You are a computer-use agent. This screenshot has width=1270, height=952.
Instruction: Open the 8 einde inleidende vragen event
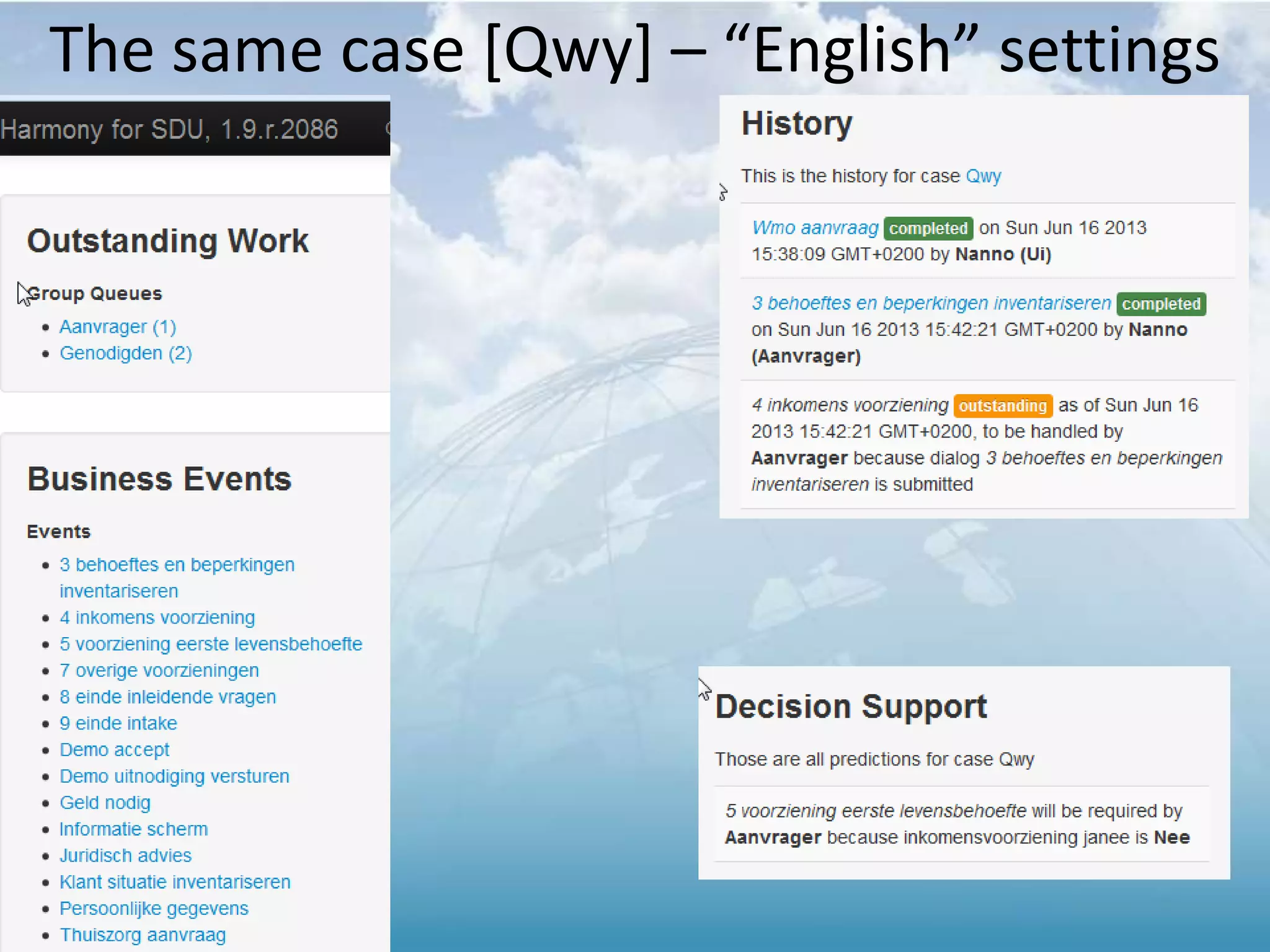[168, 697]
